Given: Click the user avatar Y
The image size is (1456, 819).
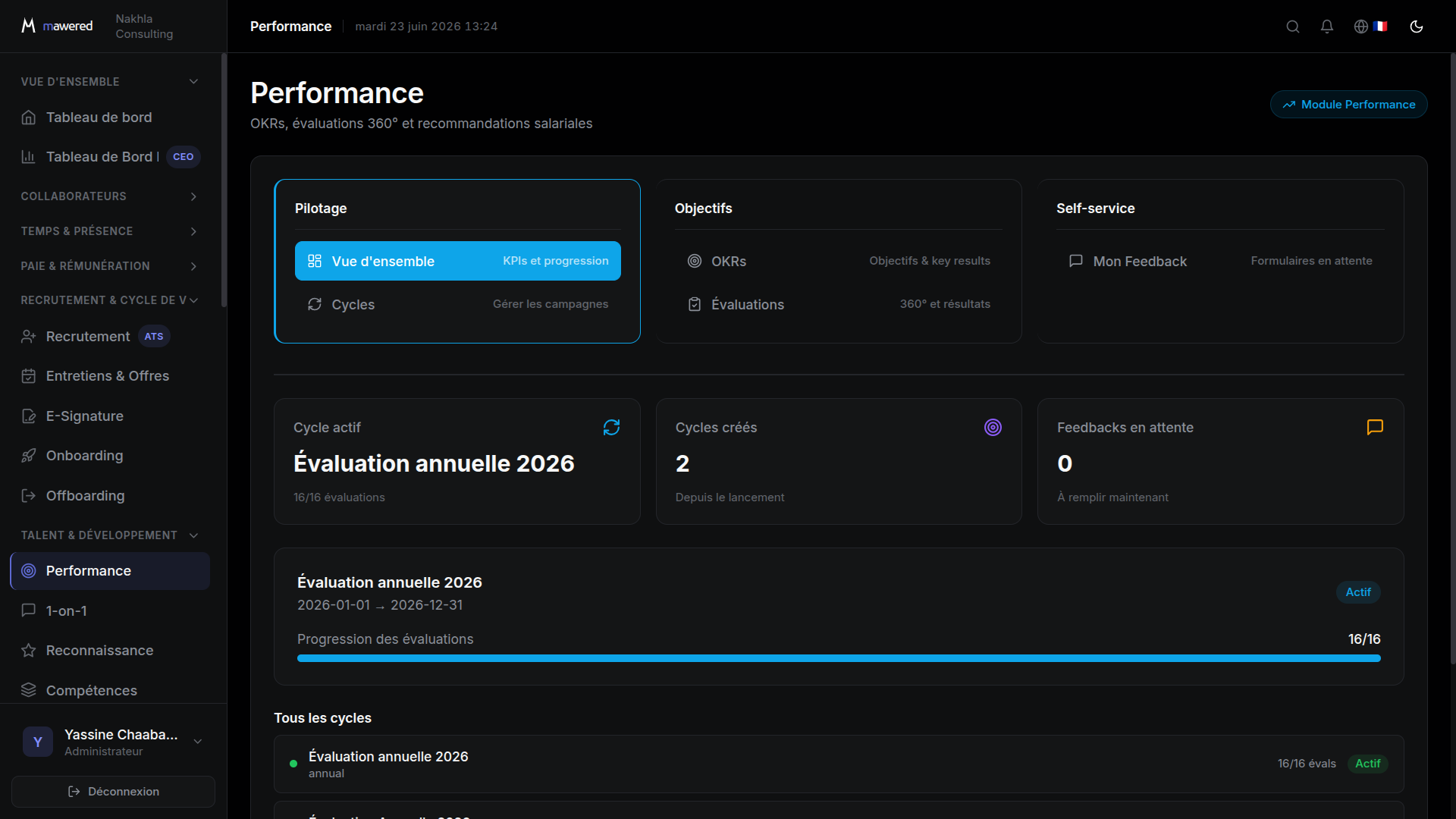Looking at the screenshot, I should [38, 742].
